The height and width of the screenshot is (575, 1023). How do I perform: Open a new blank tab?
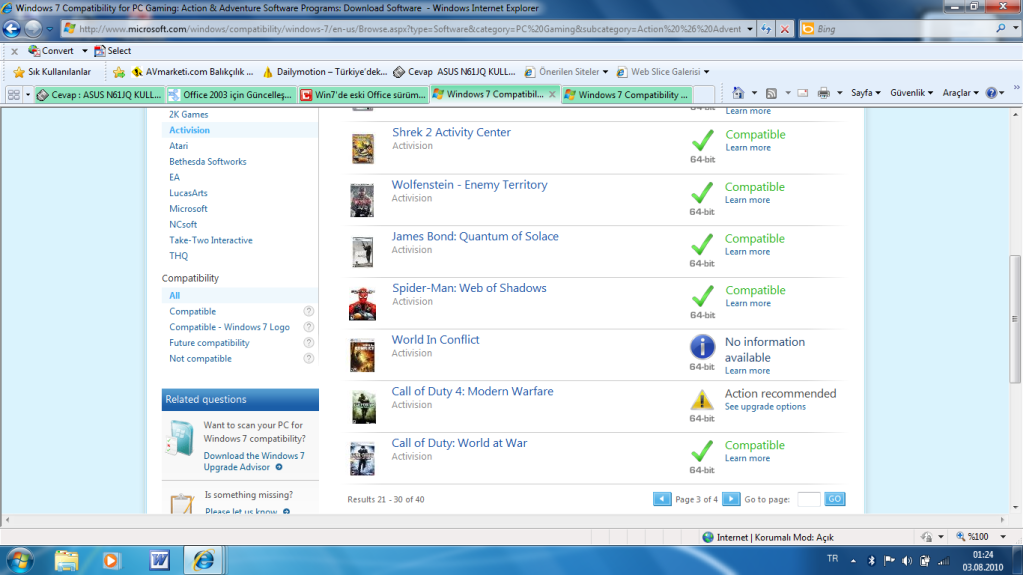(703, 95)
